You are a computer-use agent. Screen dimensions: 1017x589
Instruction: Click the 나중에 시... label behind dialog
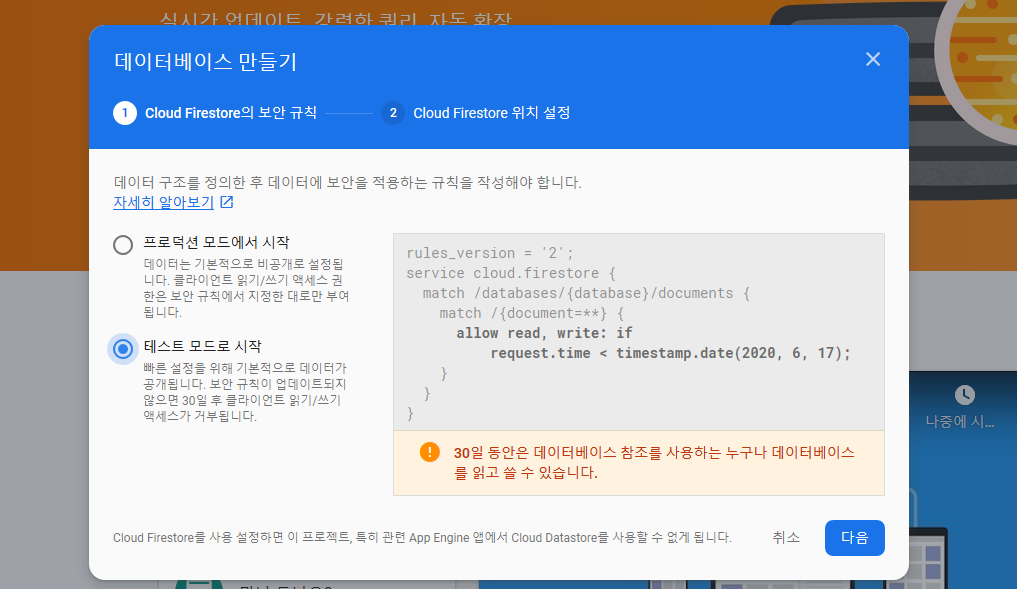click(960, 422)
